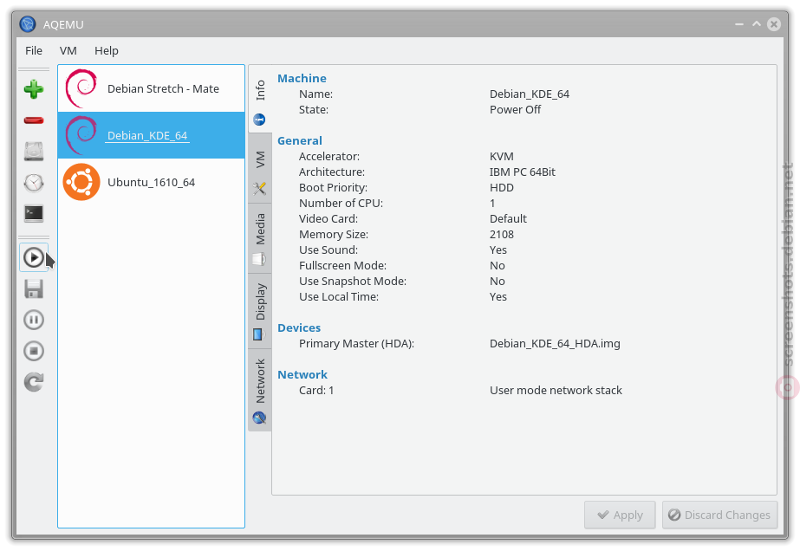Screen dimensions: 800x551
Task: Reset VM with circular arrow icon
Action: (34, 382)
